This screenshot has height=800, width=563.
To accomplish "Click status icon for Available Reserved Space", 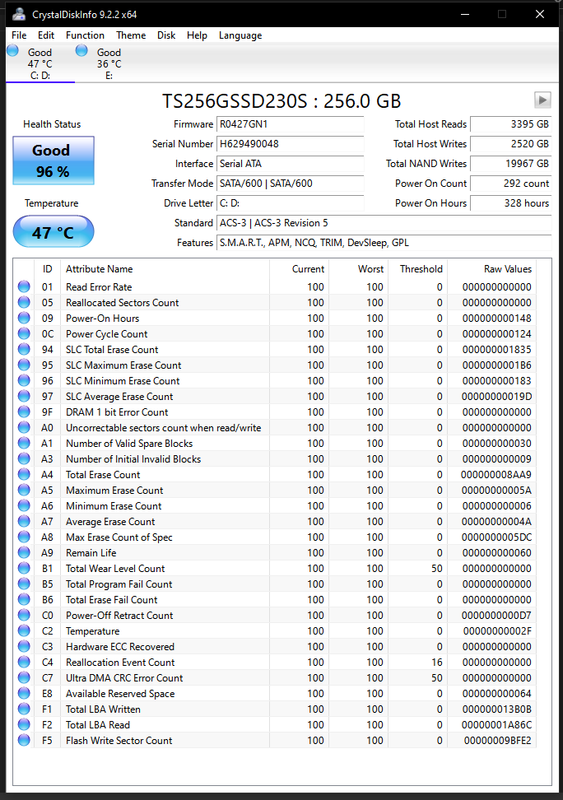I will pos(24,693).
